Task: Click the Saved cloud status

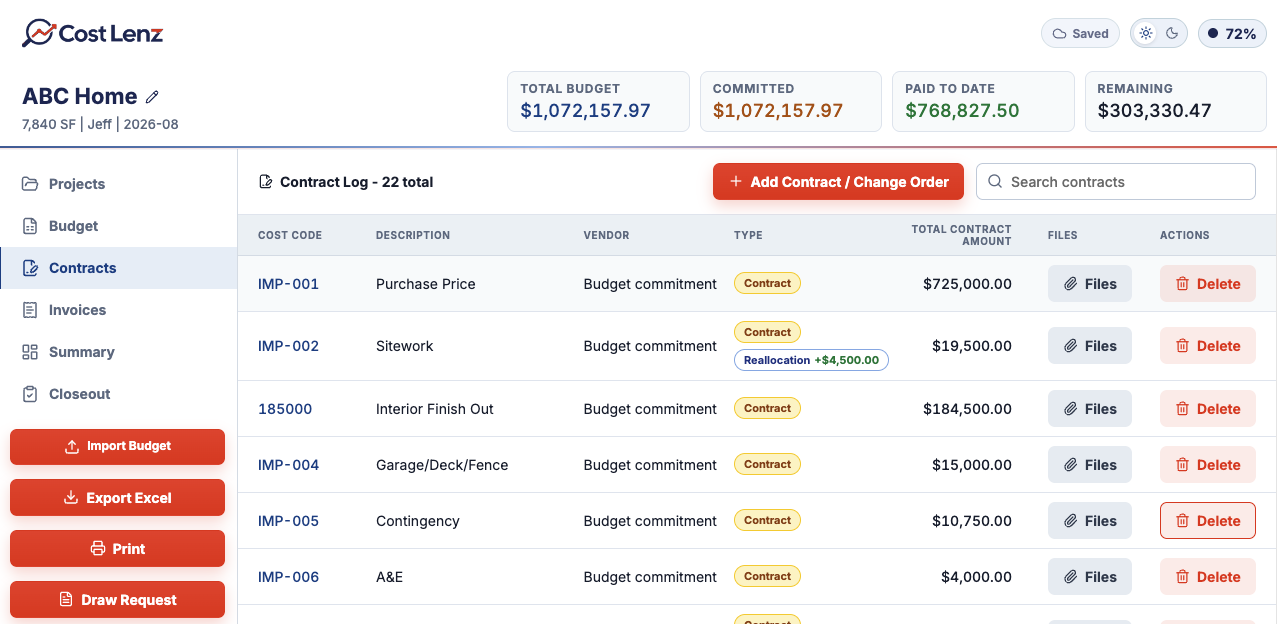Action: coord(1081,33)
